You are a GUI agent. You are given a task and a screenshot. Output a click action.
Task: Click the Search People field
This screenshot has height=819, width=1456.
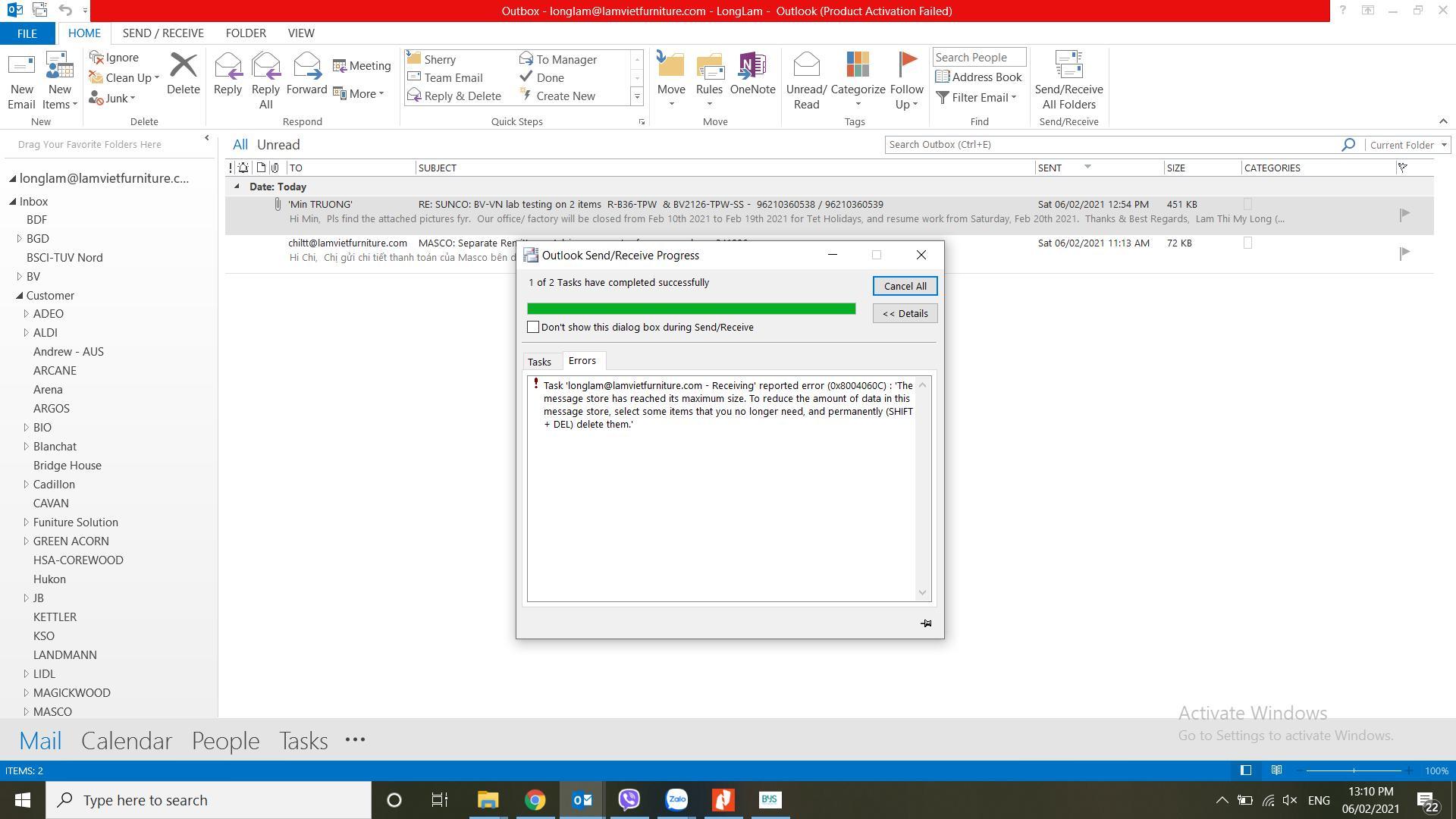[979, 58]
